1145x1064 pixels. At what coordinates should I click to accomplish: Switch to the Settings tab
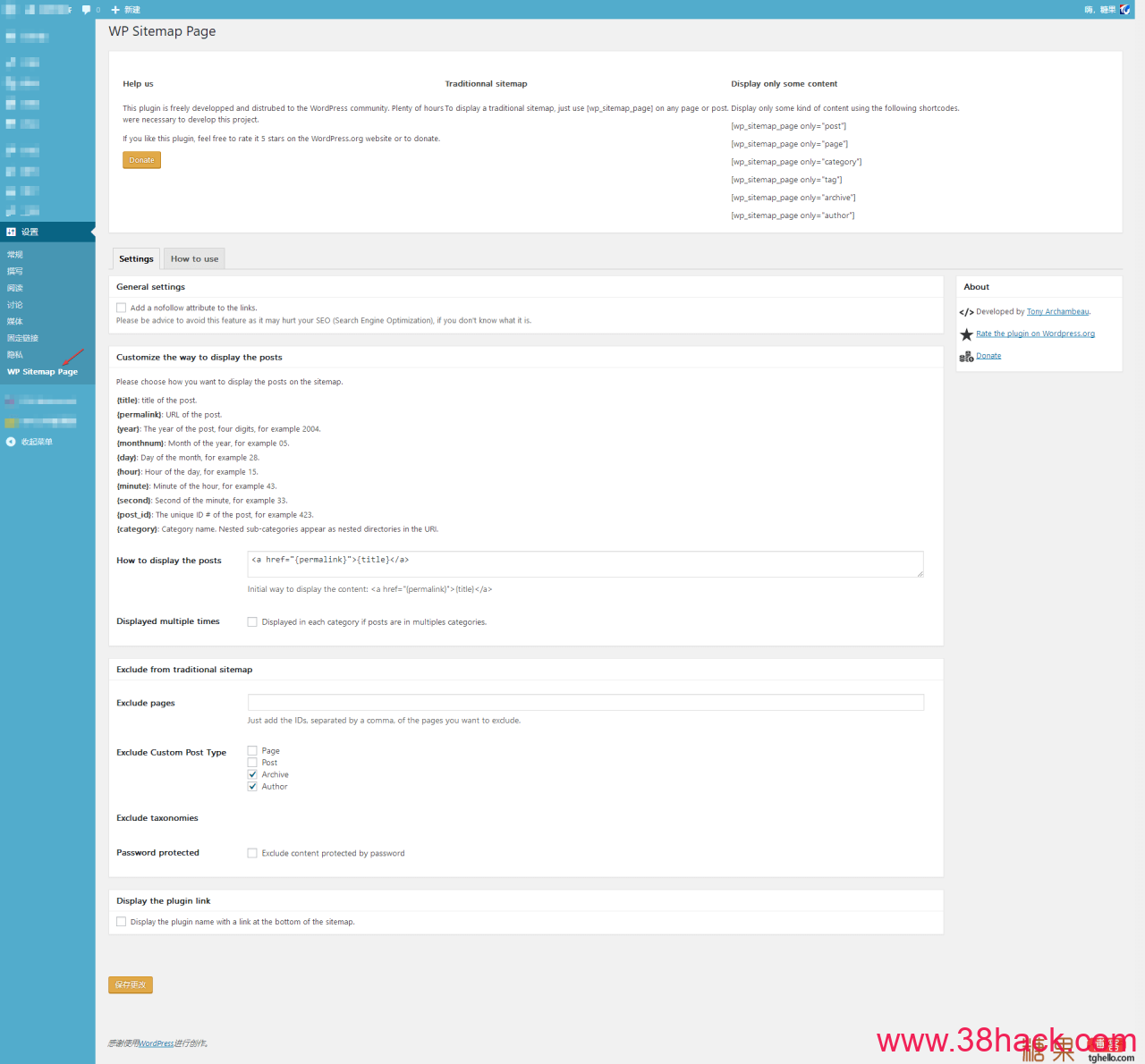tap(136, 258)
